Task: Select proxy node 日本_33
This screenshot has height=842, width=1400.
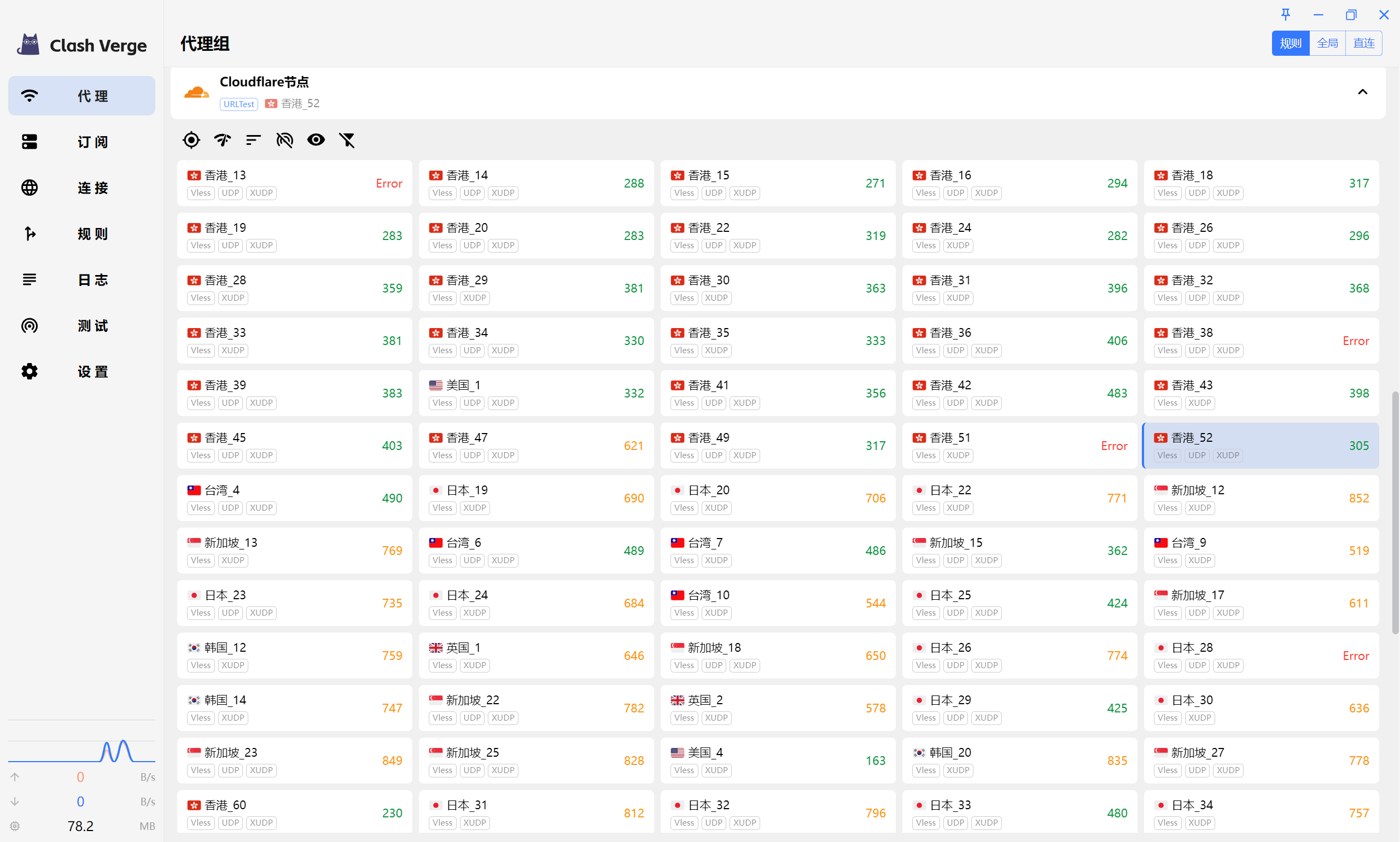Action: click(x=1020, y=812)
